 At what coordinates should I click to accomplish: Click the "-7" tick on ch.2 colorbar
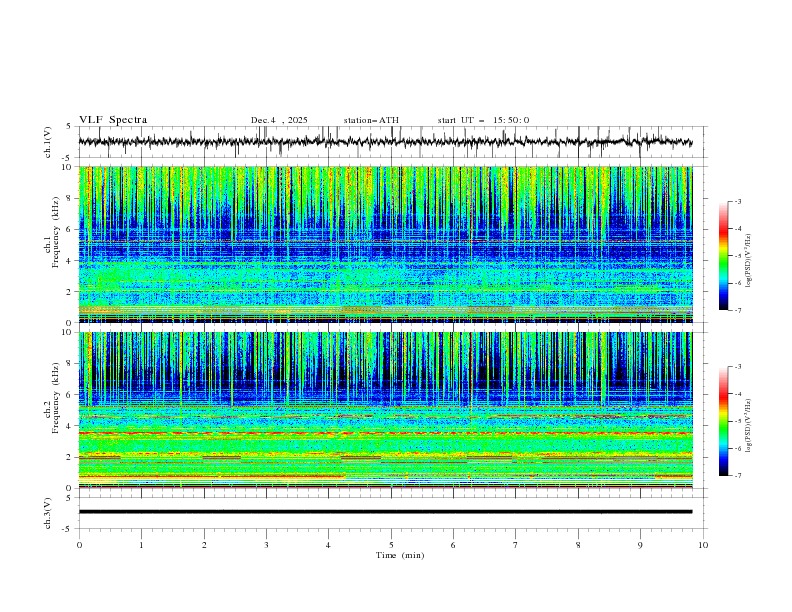click(x=738, y=476)
